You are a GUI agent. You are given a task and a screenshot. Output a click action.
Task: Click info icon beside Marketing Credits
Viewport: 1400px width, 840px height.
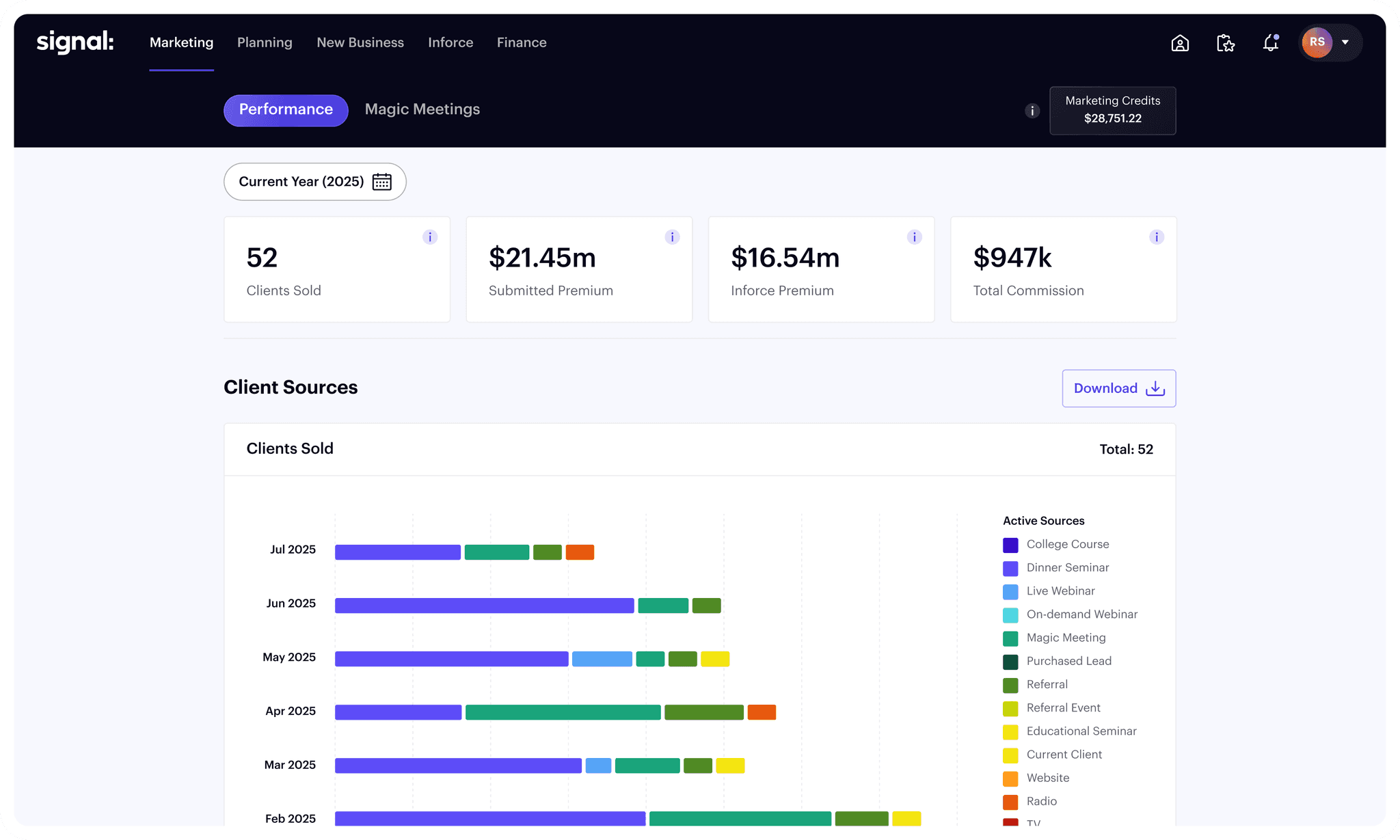click(1032, 111)
